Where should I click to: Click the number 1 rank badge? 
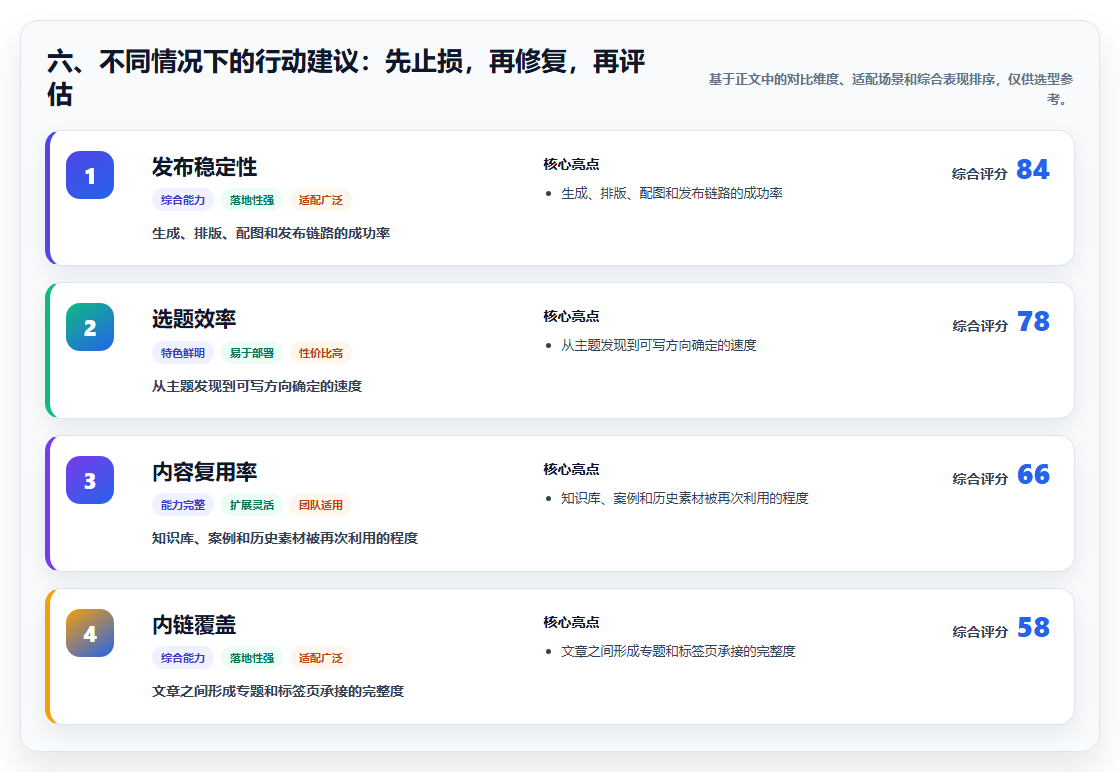90,175
